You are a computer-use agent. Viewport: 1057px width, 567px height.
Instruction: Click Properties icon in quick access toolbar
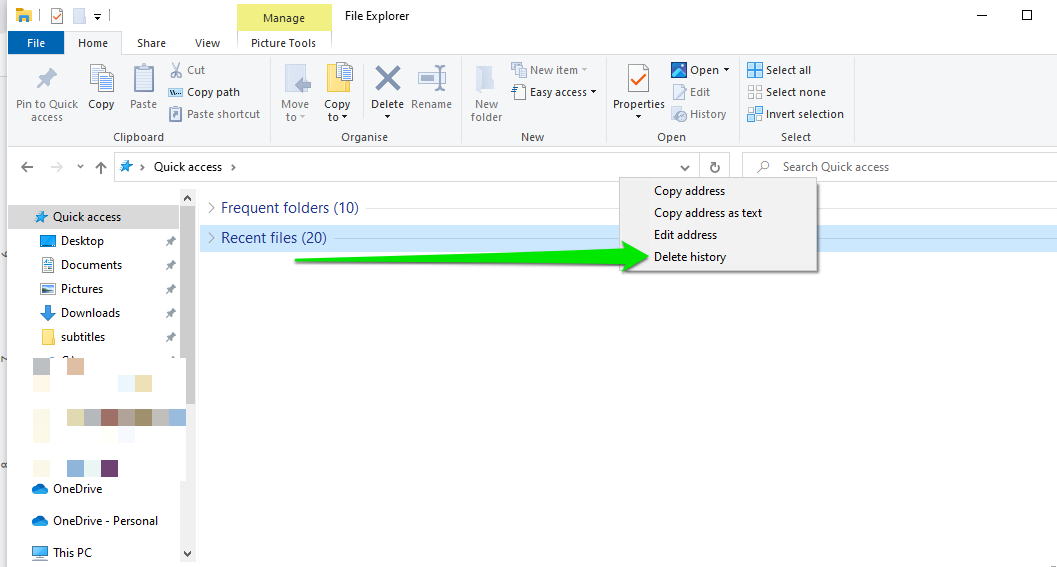point(57,15)
